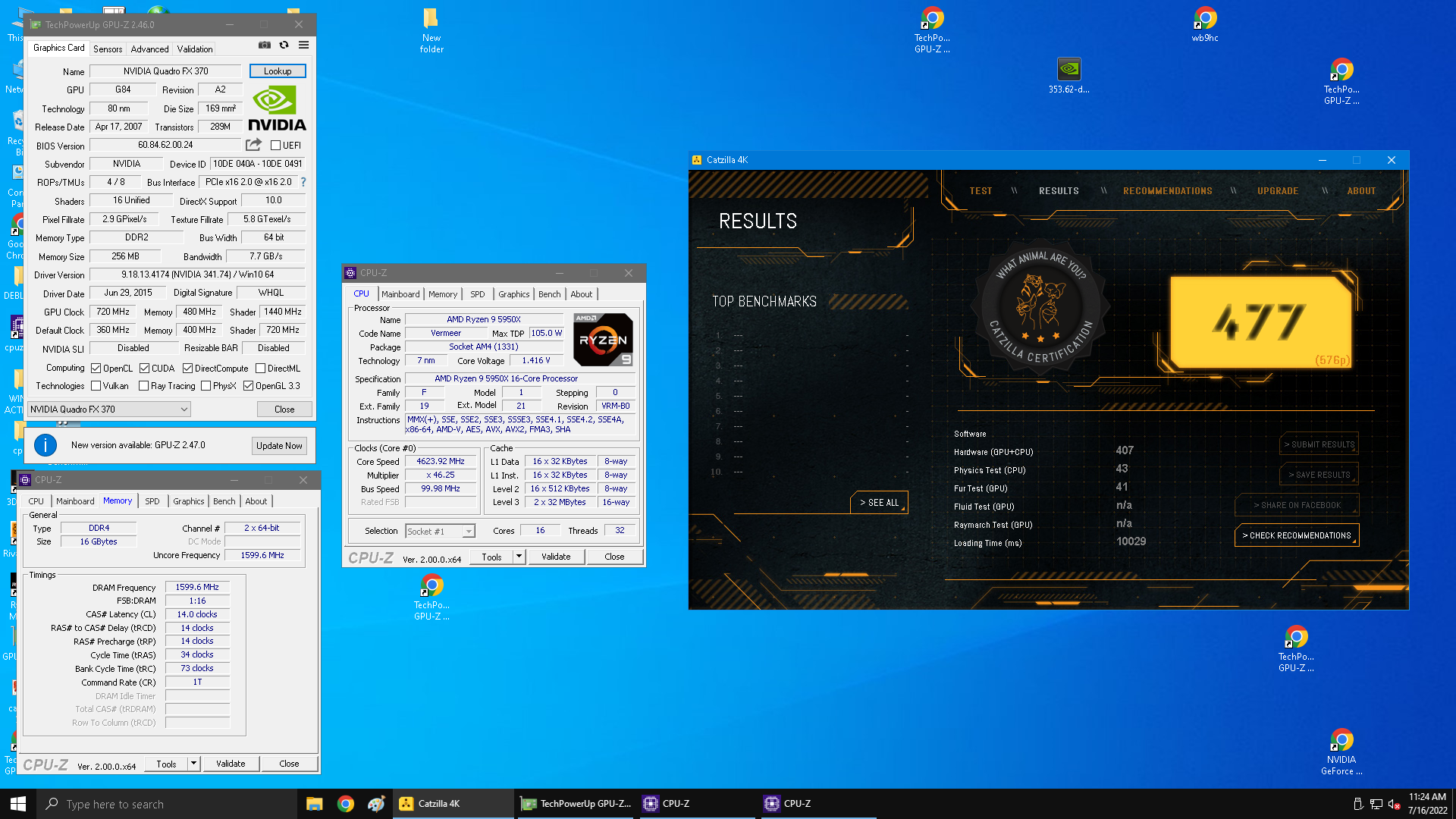Open the Recommendations tab in Catzilla
The width and height of the screenshot is (1456, 819).
pos(1168,191)
